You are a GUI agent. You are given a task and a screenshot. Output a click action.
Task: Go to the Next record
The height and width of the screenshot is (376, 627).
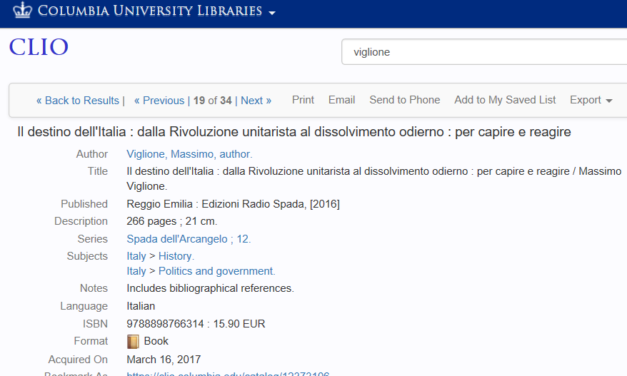click(x=256, y=100)
